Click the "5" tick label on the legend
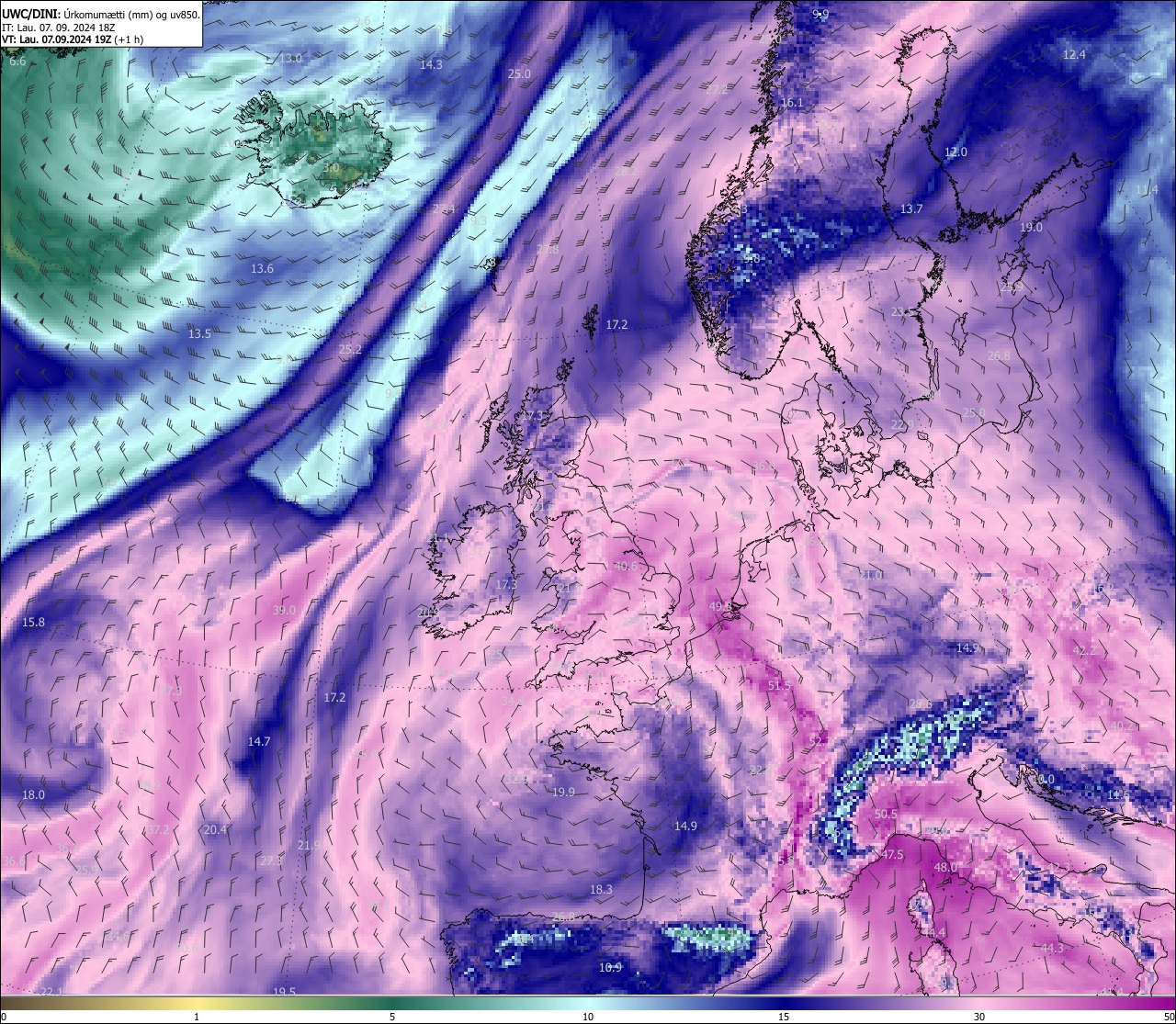The height and width of the screenshot is (1024, 1176). click(392, 1017)
